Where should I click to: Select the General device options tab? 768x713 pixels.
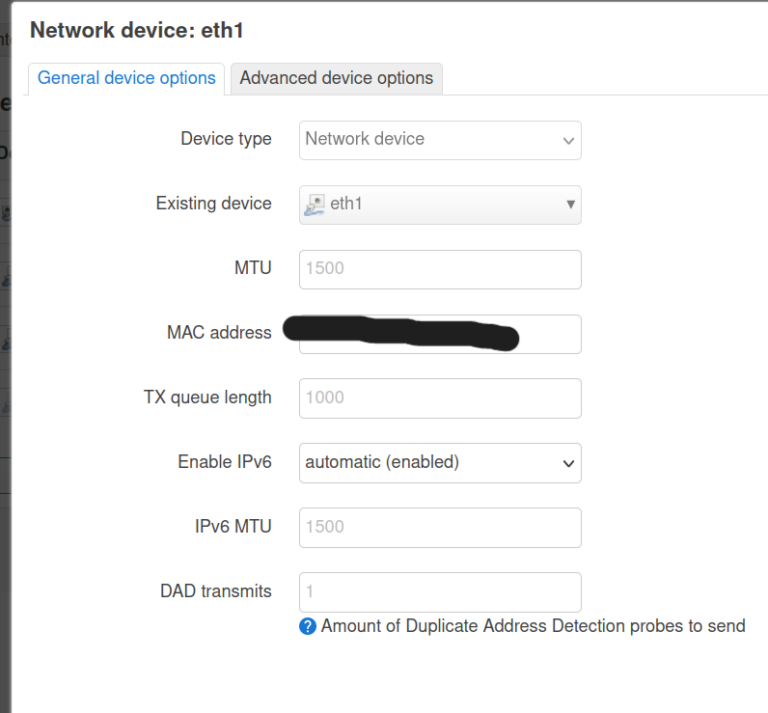127,78
